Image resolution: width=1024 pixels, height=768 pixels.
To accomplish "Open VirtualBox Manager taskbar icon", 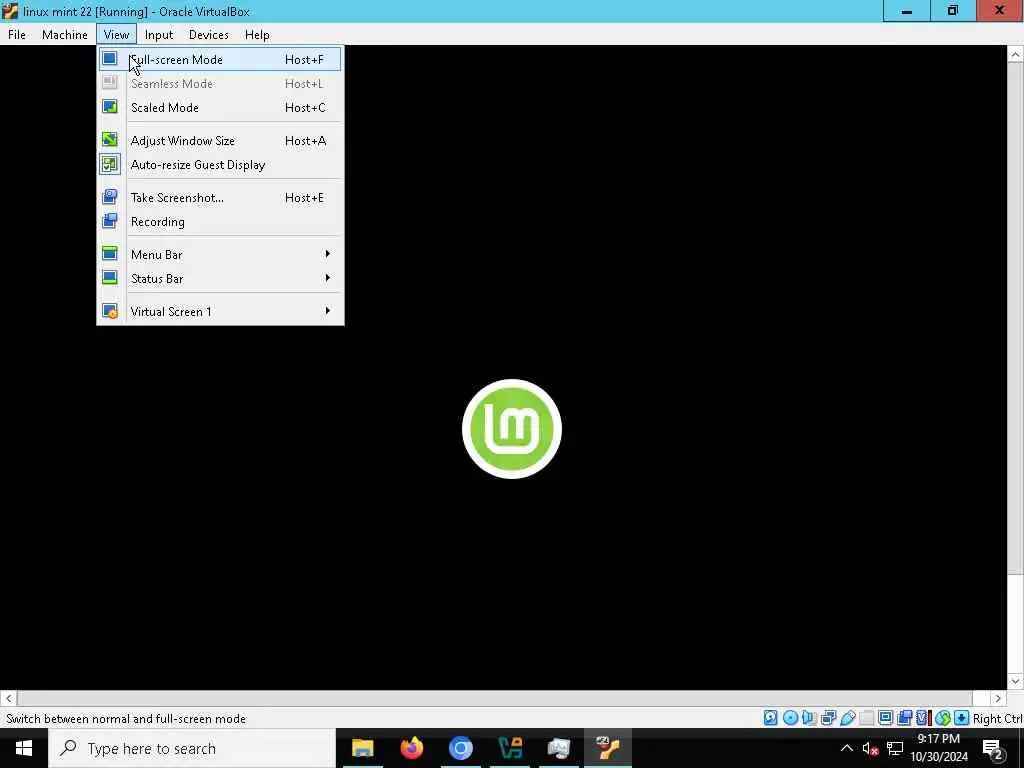I will (510, 748).
